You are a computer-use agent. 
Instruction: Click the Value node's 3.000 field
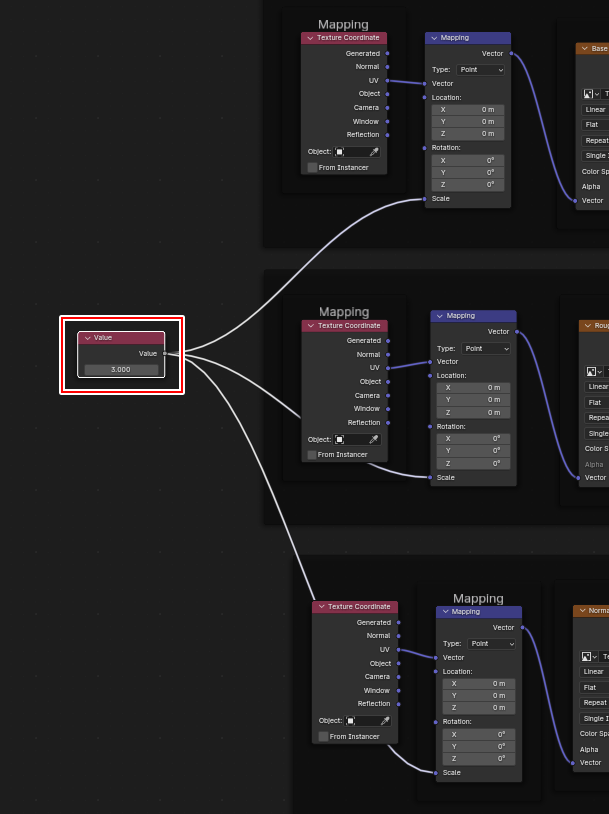click(x=121, y=369)
